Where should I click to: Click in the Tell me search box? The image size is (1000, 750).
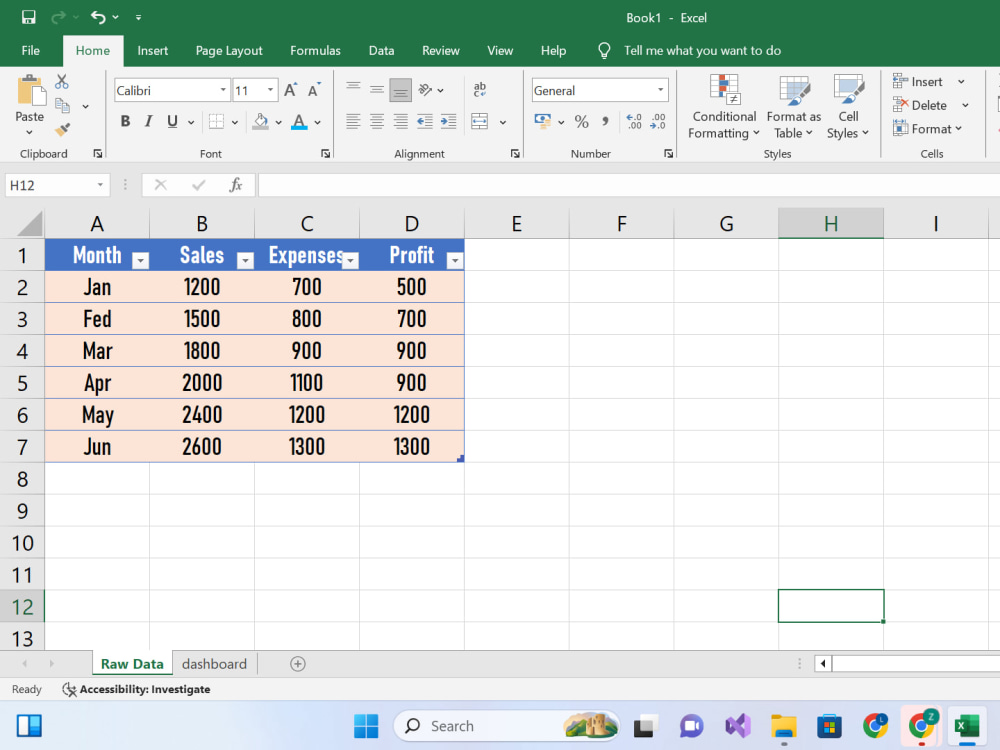(x=702, y=50)
